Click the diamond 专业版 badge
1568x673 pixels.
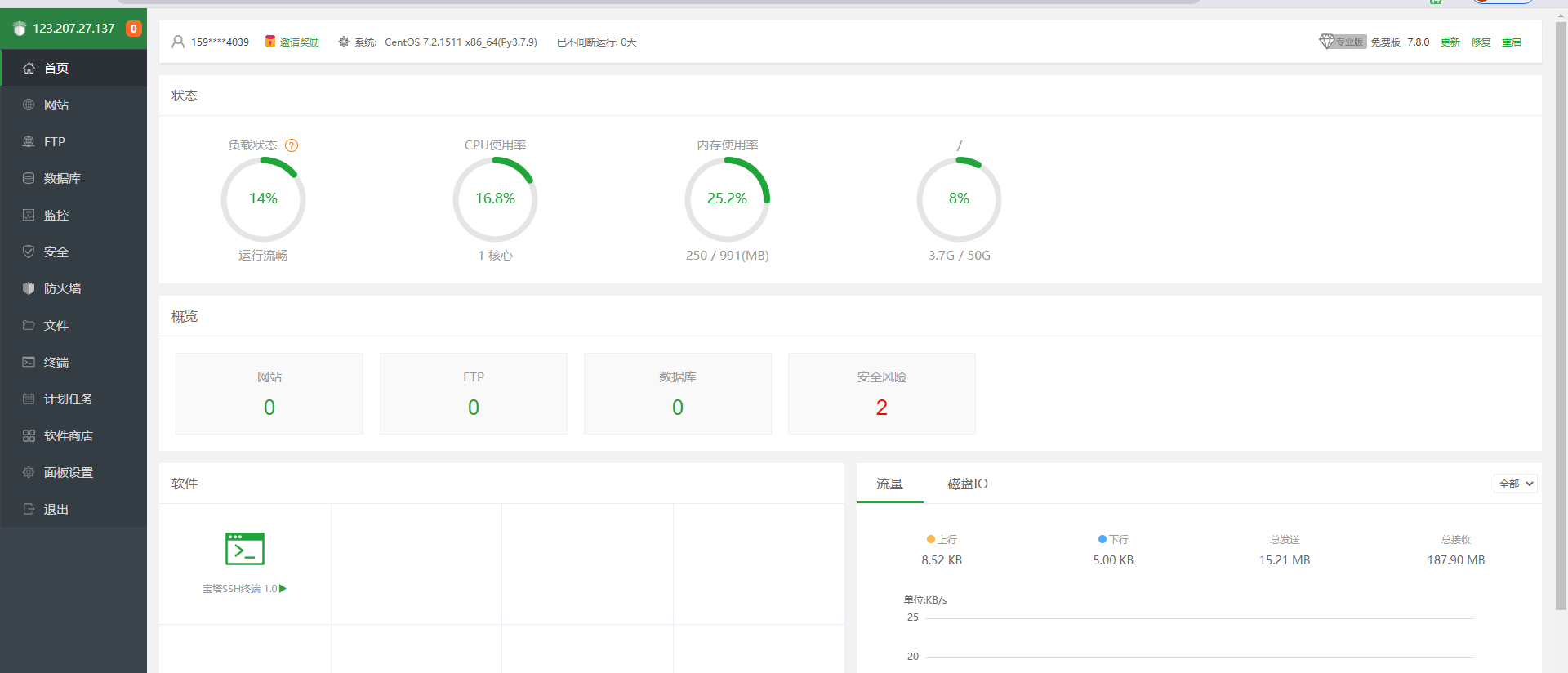tap(1343, 42)
